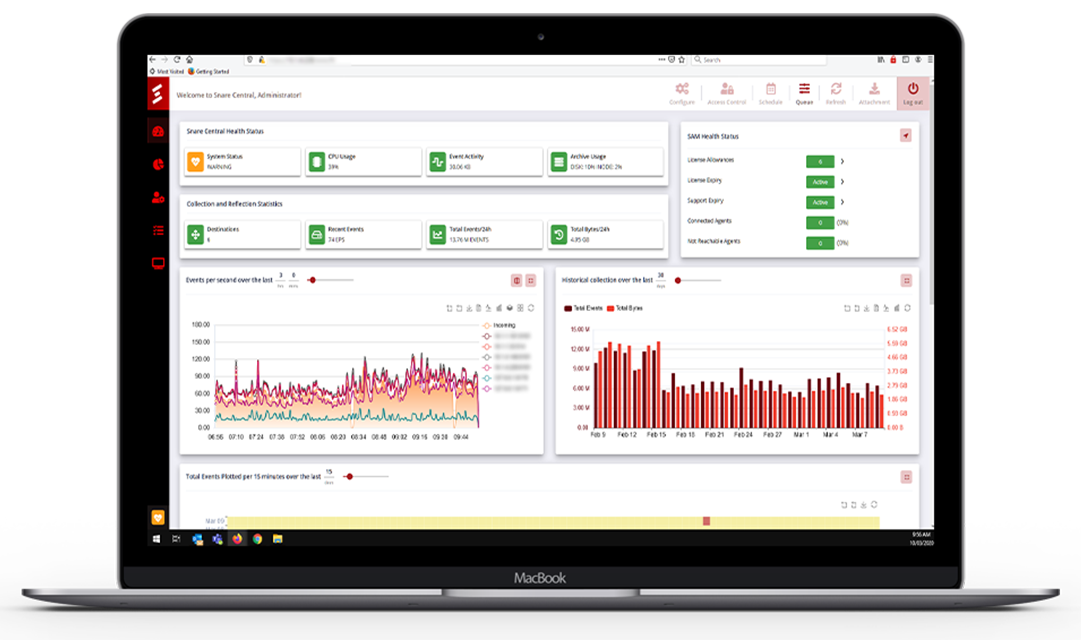Click the Not Reachable Agents count badge

(820, 243)
